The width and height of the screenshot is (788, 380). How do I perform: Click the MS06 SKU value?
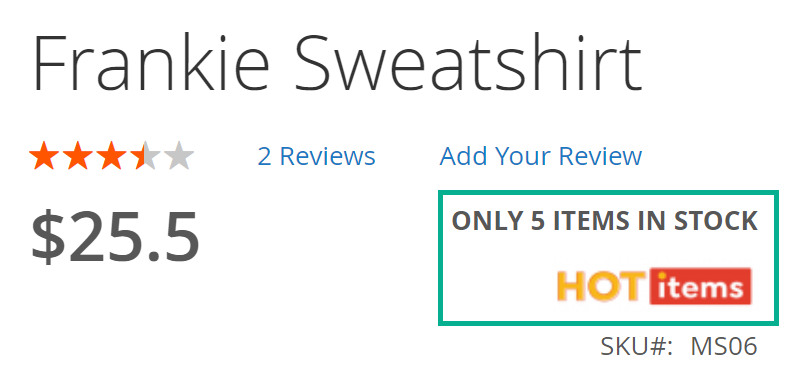[724, 346]
